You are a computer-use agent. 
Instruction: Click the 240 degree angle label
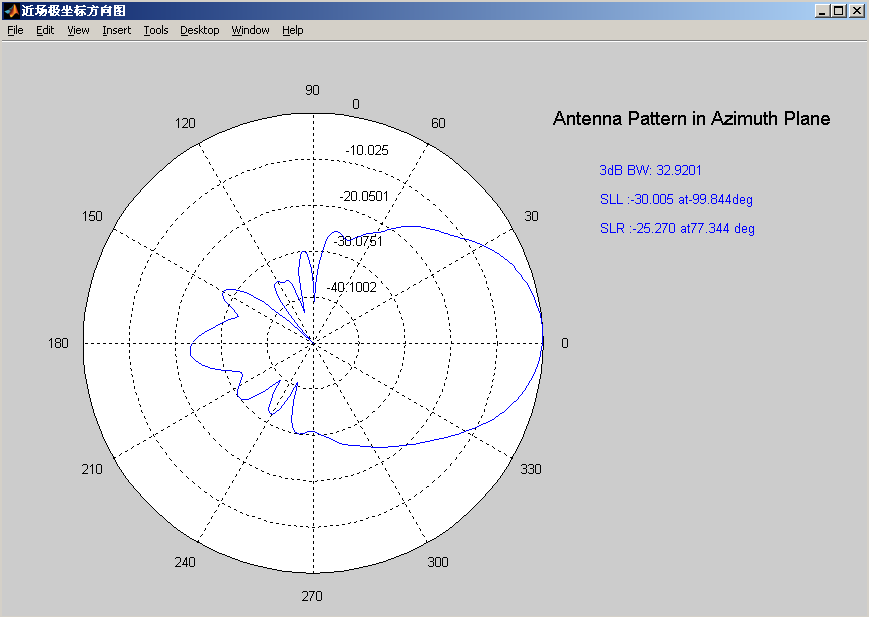[x=185, y=562]
